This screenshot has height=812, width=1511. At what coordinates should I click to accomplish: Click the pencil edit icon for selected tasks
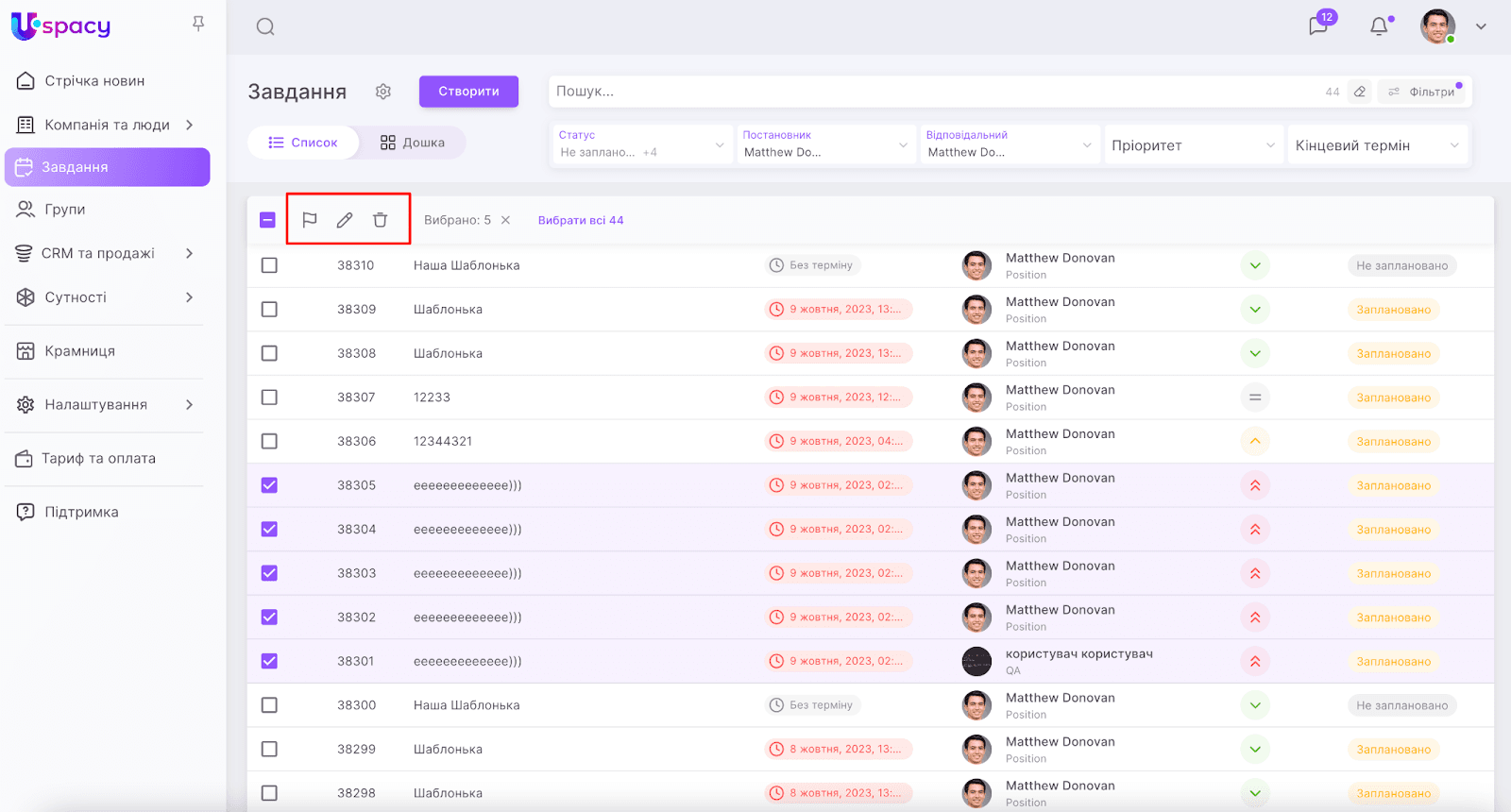pos(345,220)
